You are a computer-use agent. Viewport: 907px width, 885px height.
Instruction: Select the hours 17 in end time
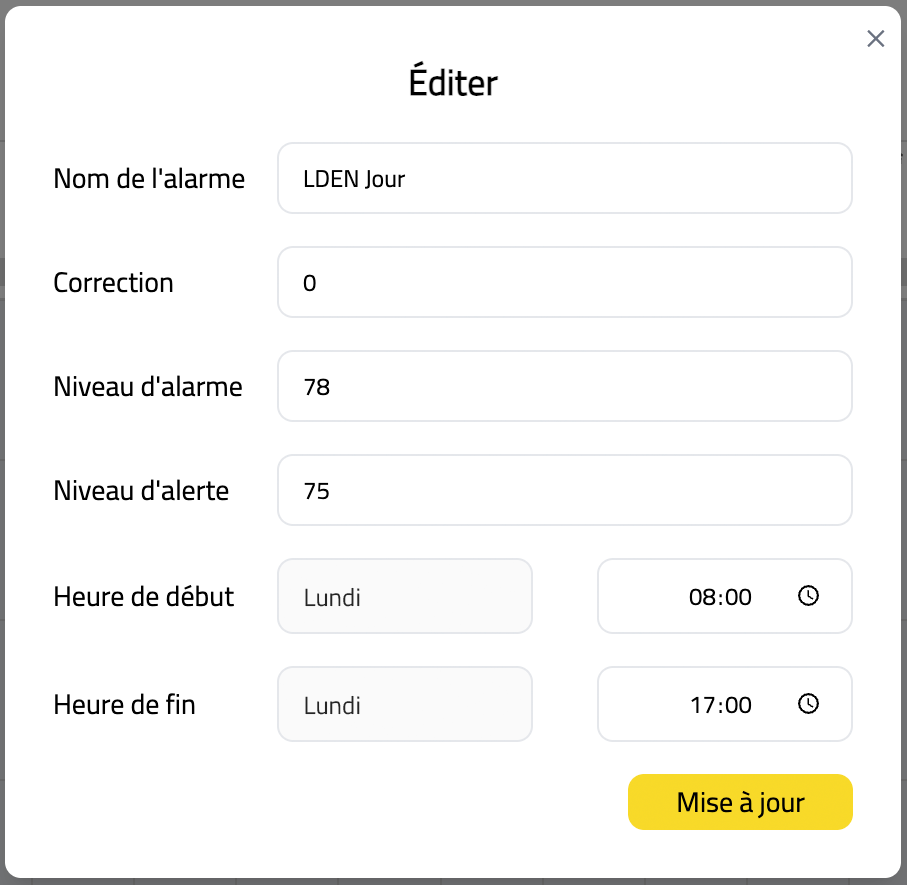click(x=701, y=705)
